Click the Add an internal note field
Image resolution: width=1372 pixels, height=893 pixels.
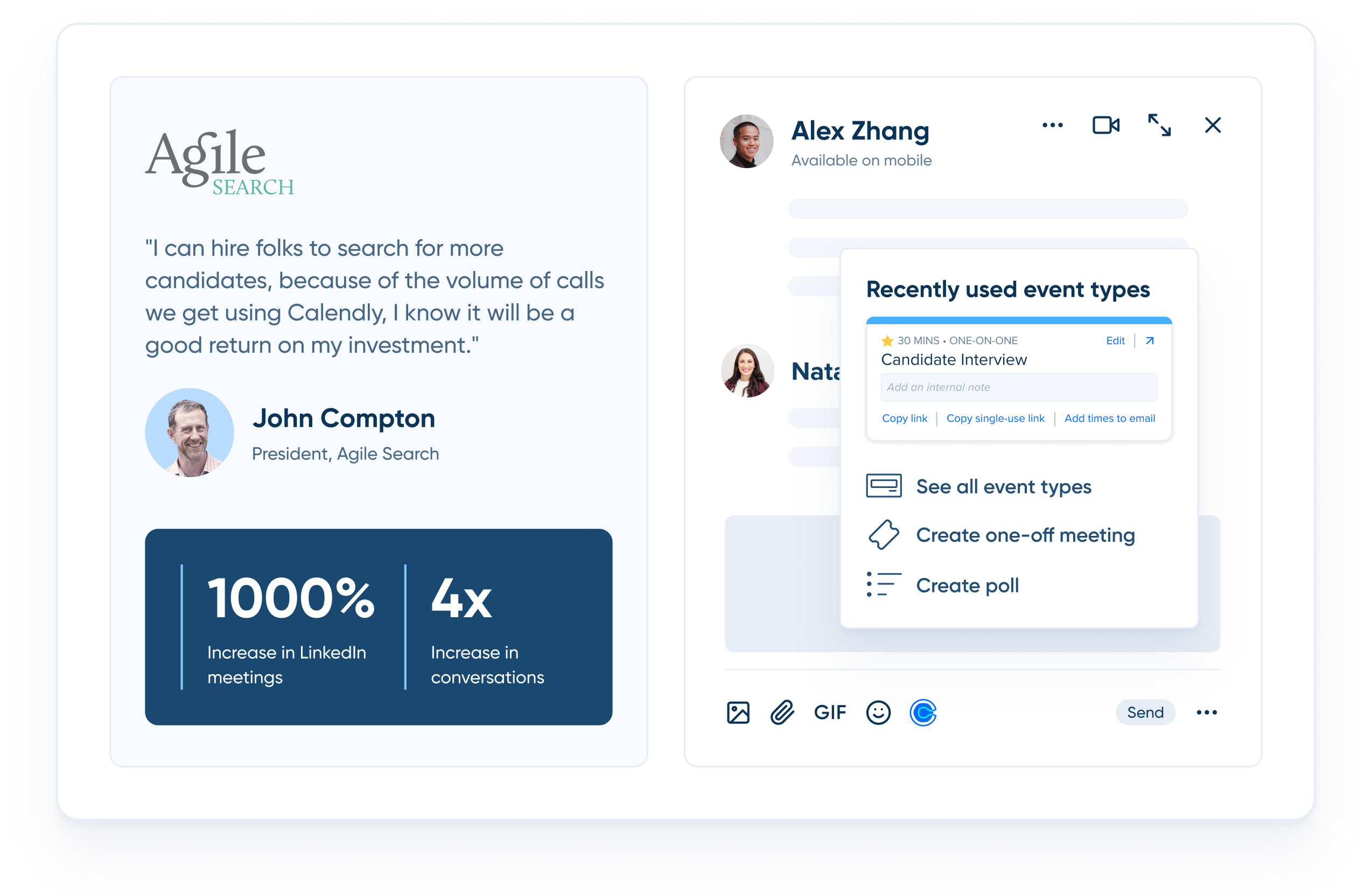coord(1018,387)
